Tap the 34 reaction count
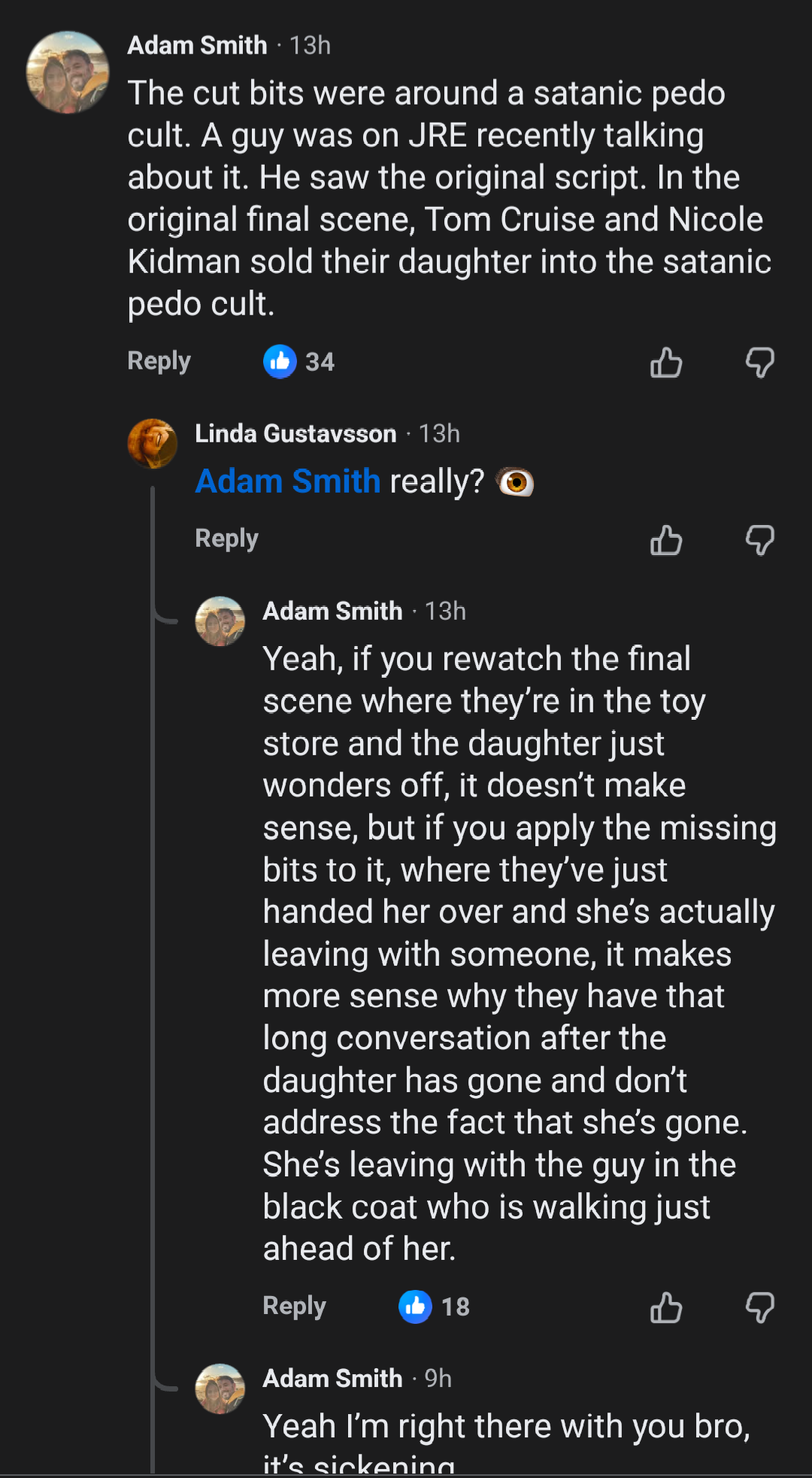 click(320, 362)
